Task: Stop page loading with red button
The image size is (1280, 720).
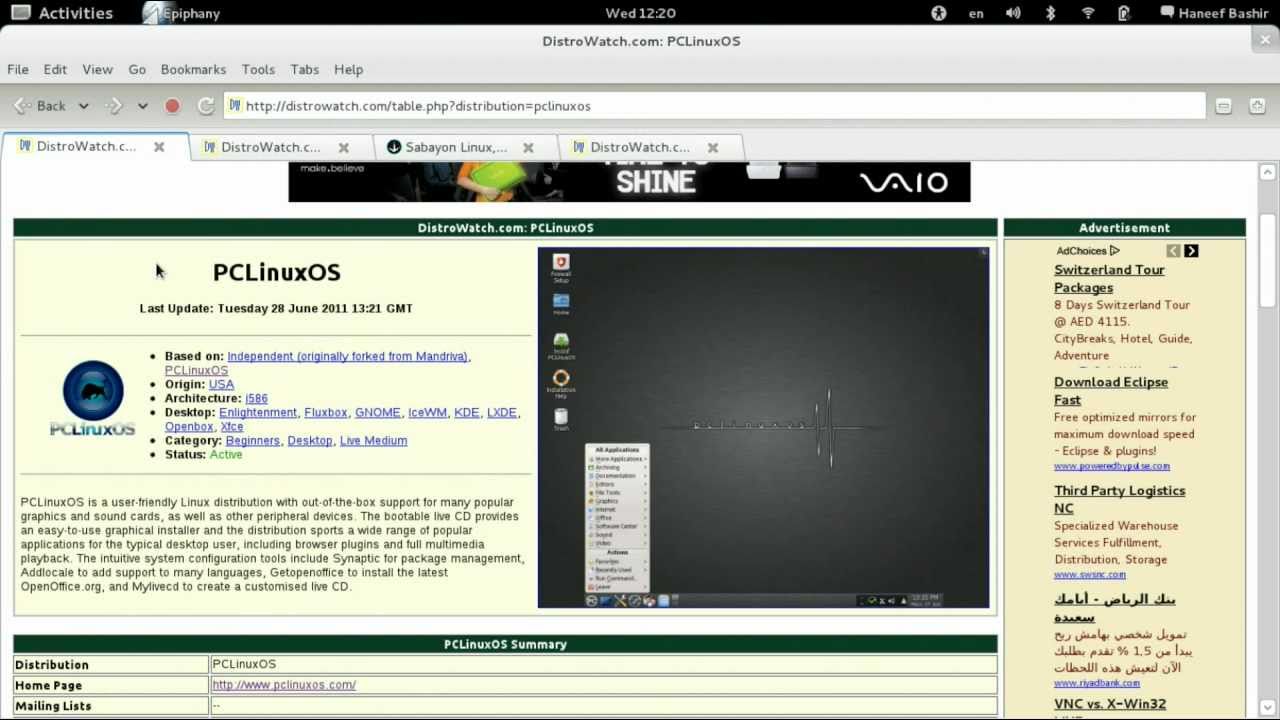Action: 172,106
